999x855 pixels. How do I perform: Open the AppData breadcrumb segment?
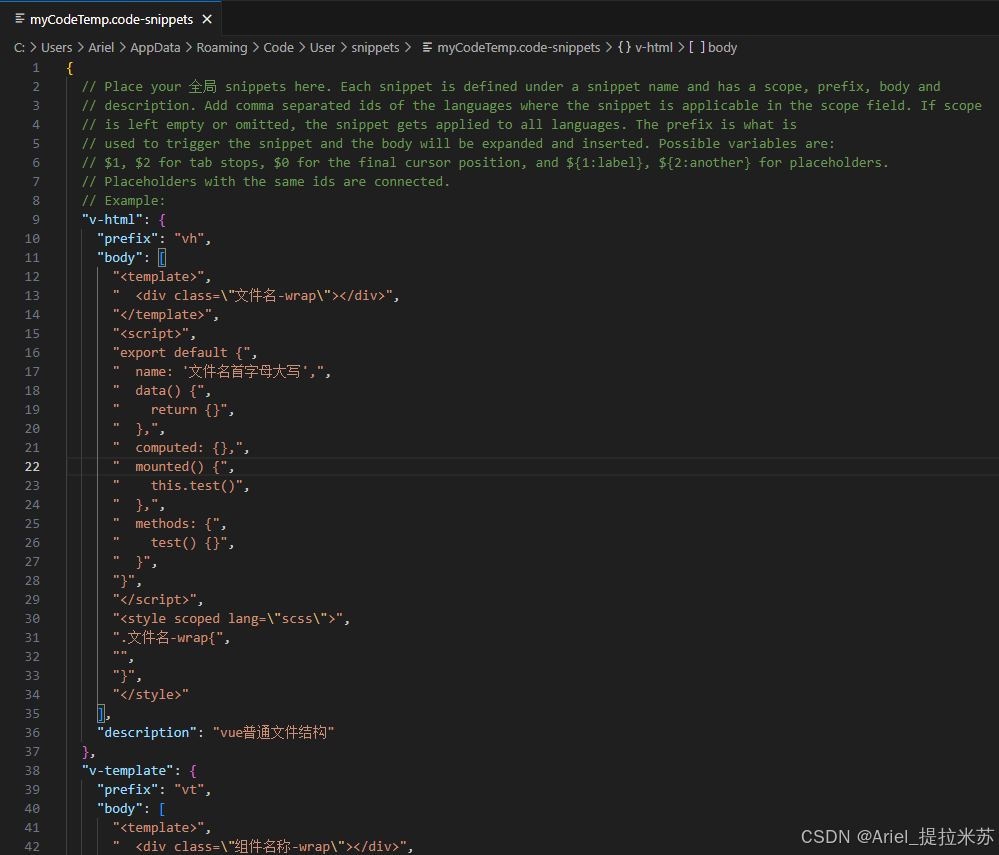point(155,48)
